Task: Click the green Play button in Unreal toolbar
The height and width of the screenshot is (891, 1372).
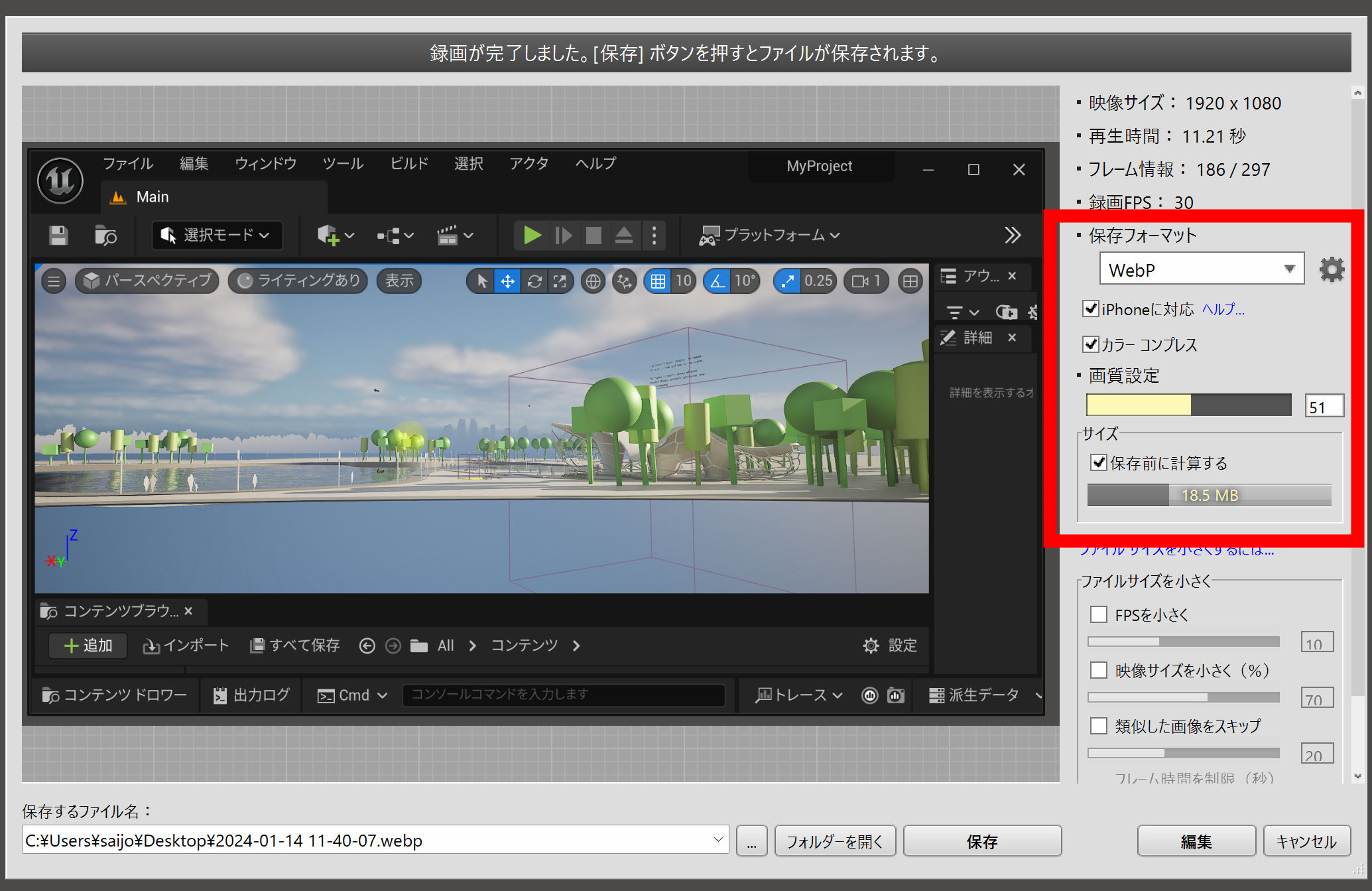Action: (532, 236)
